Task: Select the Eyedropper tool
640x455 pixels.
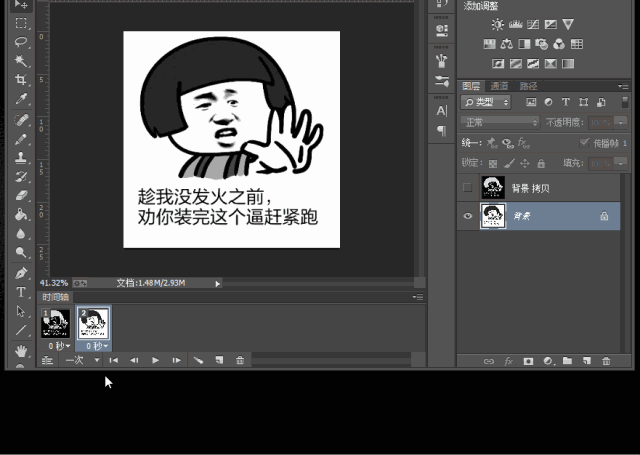Action: pyautogui.click(x=21, y=99)
